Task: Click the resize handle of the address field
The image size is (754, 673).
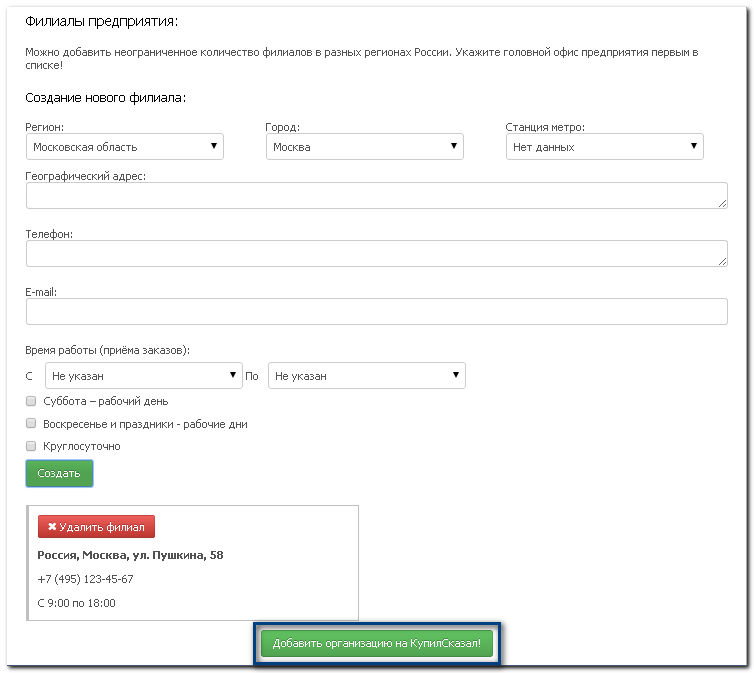Action: 722,203
